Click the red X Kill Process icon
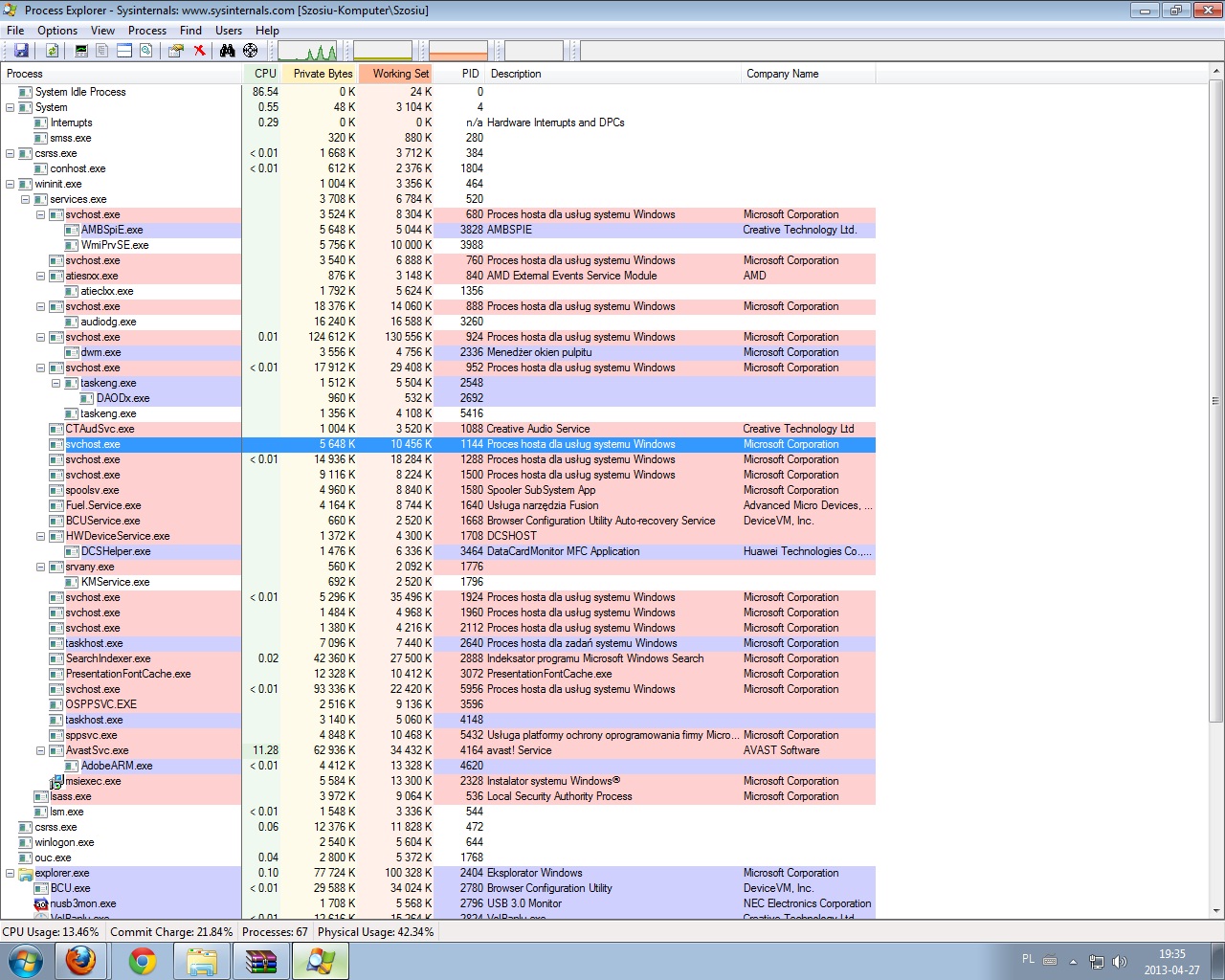Screen dimensions: 1225x980 199,51
